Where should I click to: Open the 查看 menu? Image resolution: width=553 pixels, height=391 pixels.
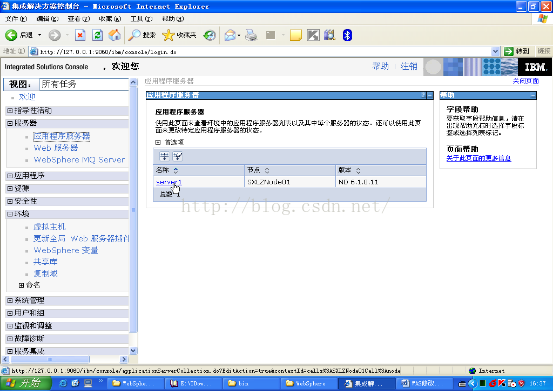79,19
